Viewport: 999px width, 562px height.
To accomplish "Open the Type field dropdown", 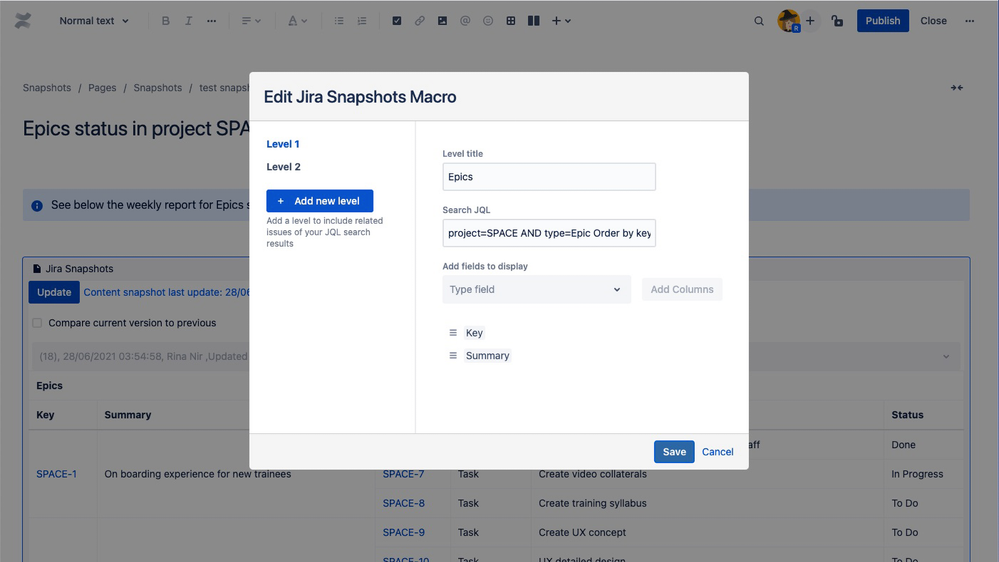I will [x=536, y=289].
